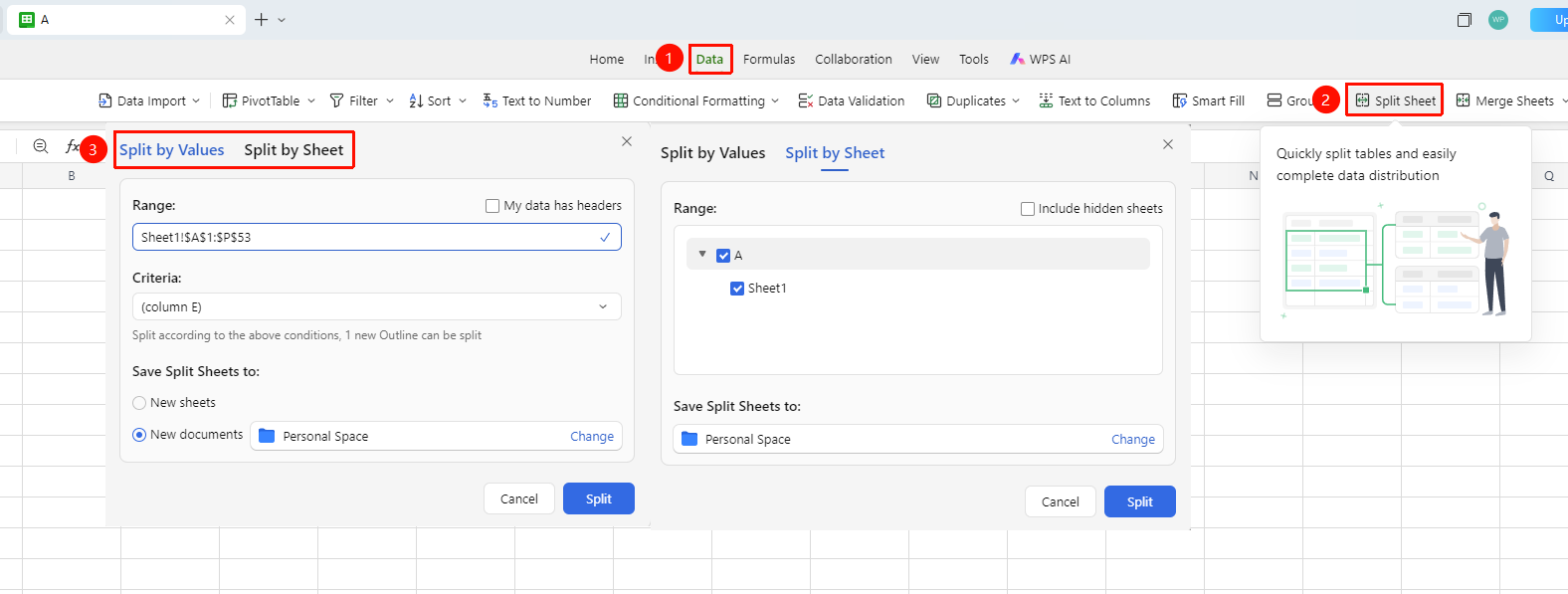Click the PivotTable icon
Image resolution: width=1568 pixels, height=594 pixels.
(x=230, y=100)
